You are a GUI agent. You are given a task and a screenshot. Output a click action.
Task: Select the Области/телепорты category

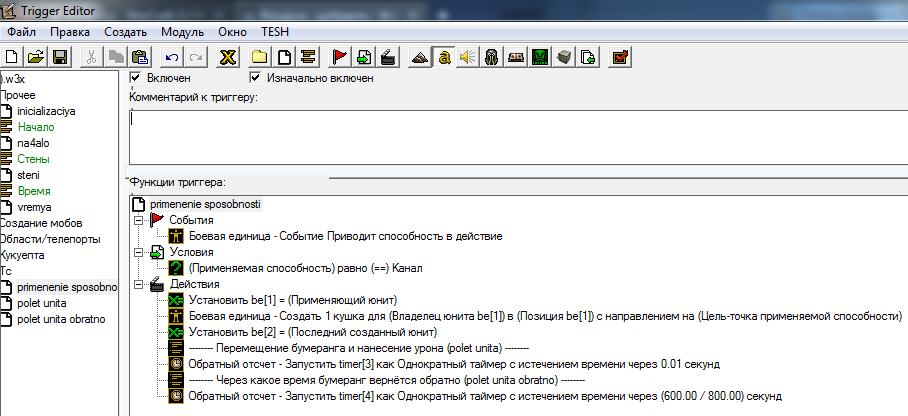50,239
